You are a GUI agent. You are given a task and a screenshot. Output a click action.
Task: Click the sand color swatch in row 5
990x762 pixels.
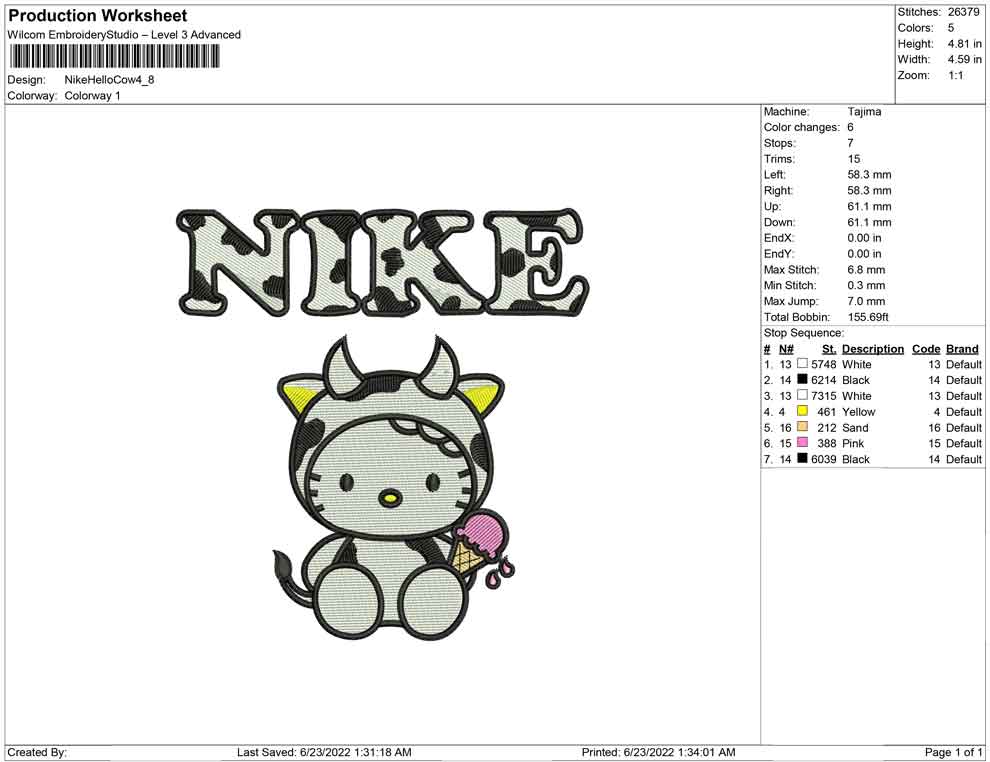[802, 427]
